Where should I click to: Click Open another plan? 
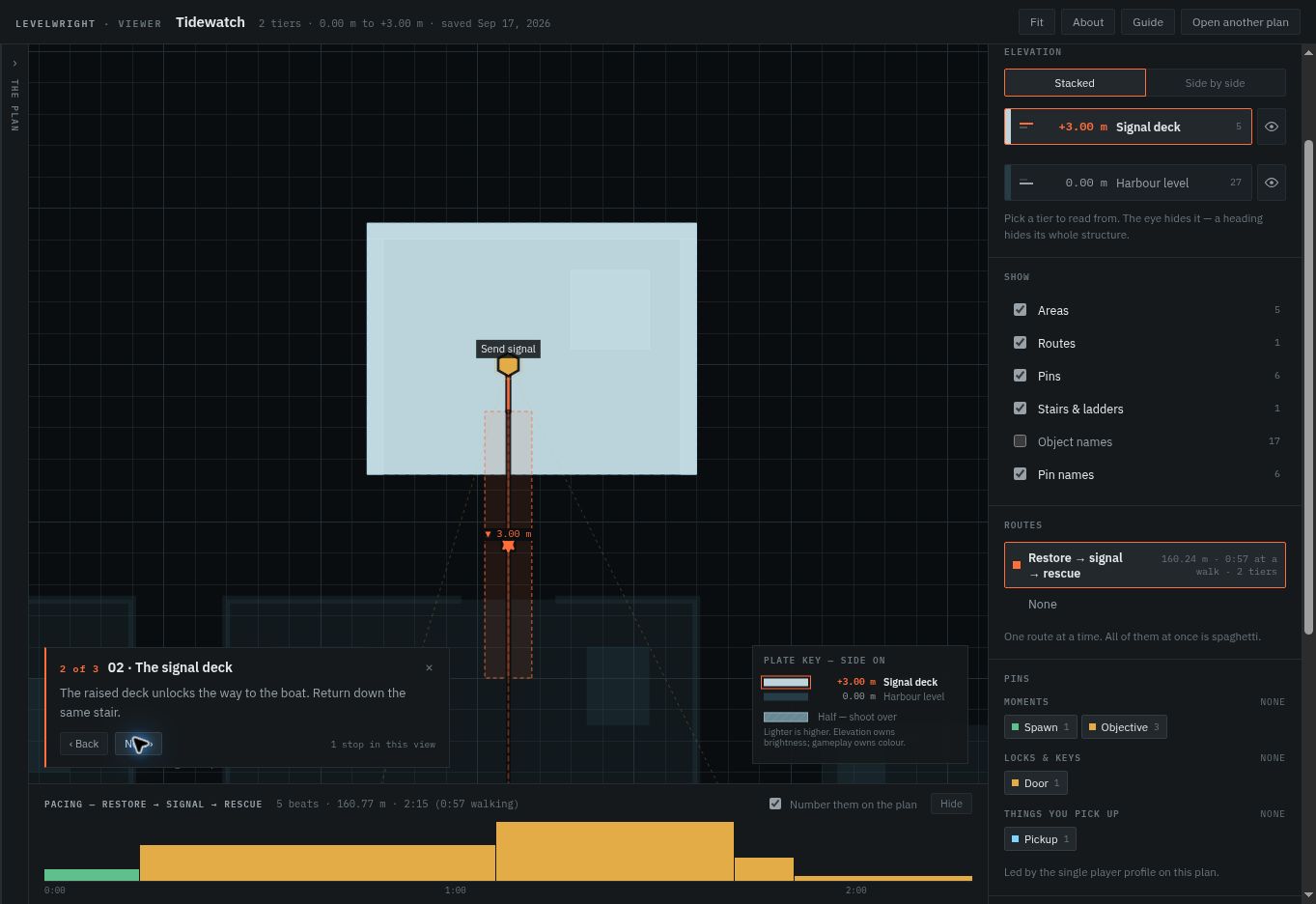[x=1241, y=22]
